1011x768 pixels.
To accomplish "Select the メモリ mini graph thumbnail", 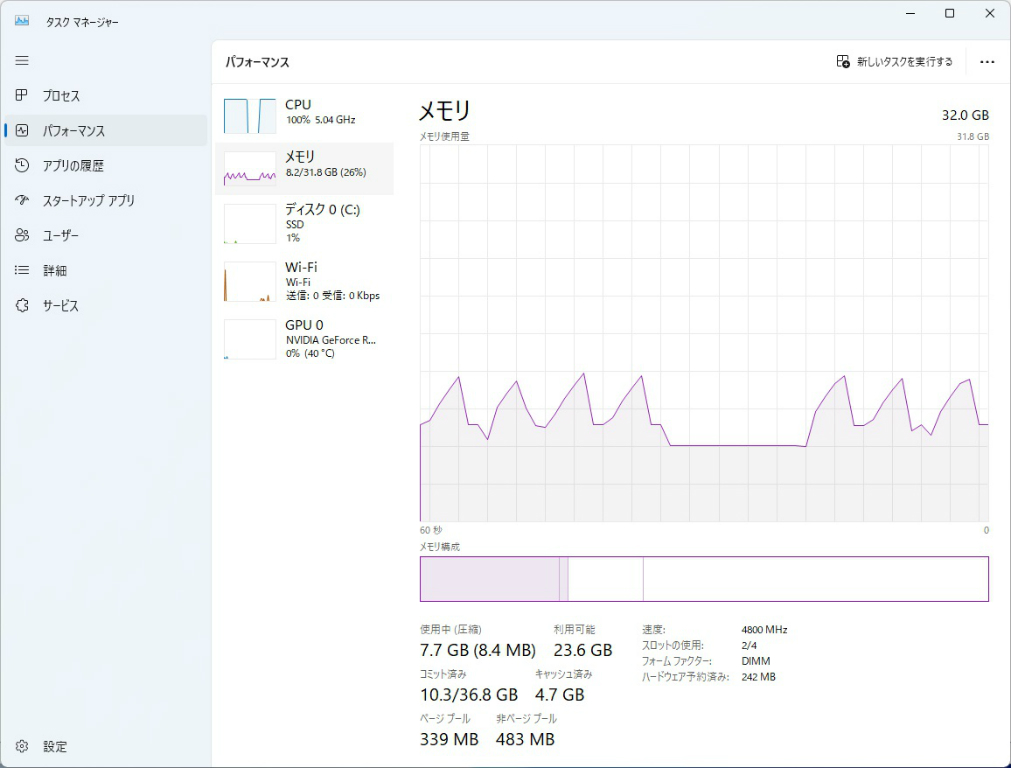I will (x=250, y=169).
